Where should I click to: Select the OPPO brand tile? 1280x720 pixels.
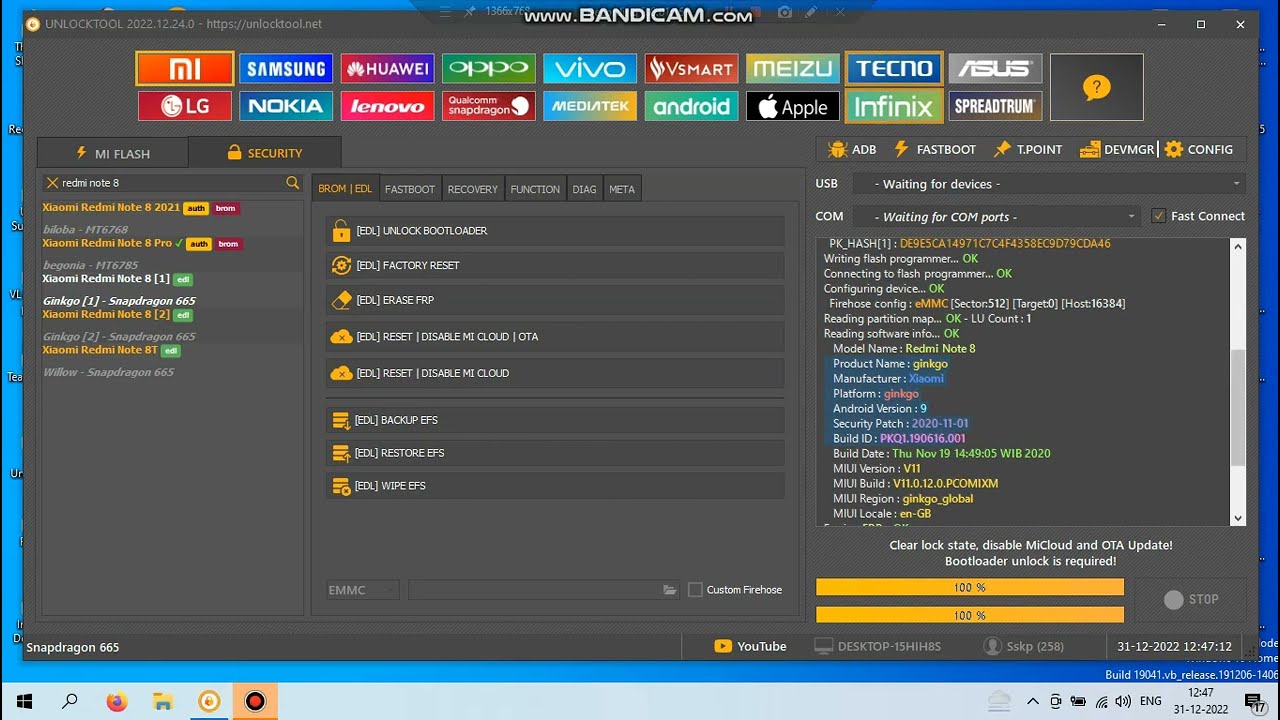489,68
